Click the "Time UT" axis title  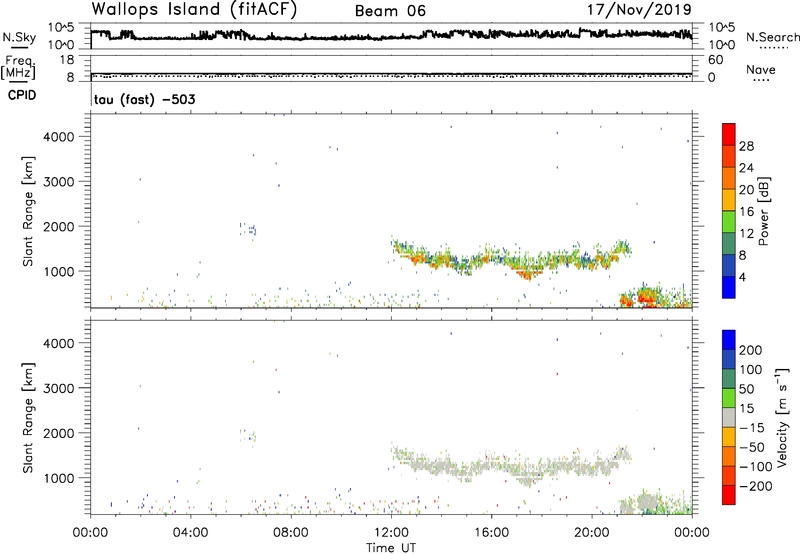[x=391, y=548]
